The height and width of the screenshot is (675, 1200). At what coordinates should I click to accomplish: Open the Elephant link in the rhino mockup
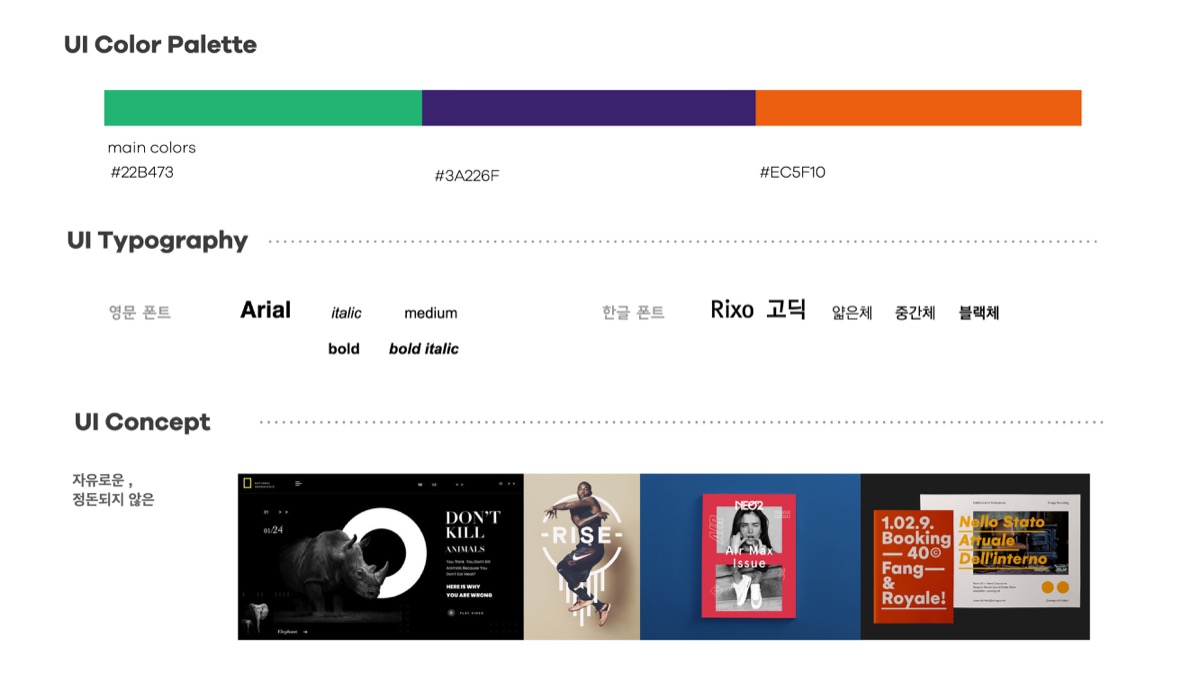click(x=287, y=632)
